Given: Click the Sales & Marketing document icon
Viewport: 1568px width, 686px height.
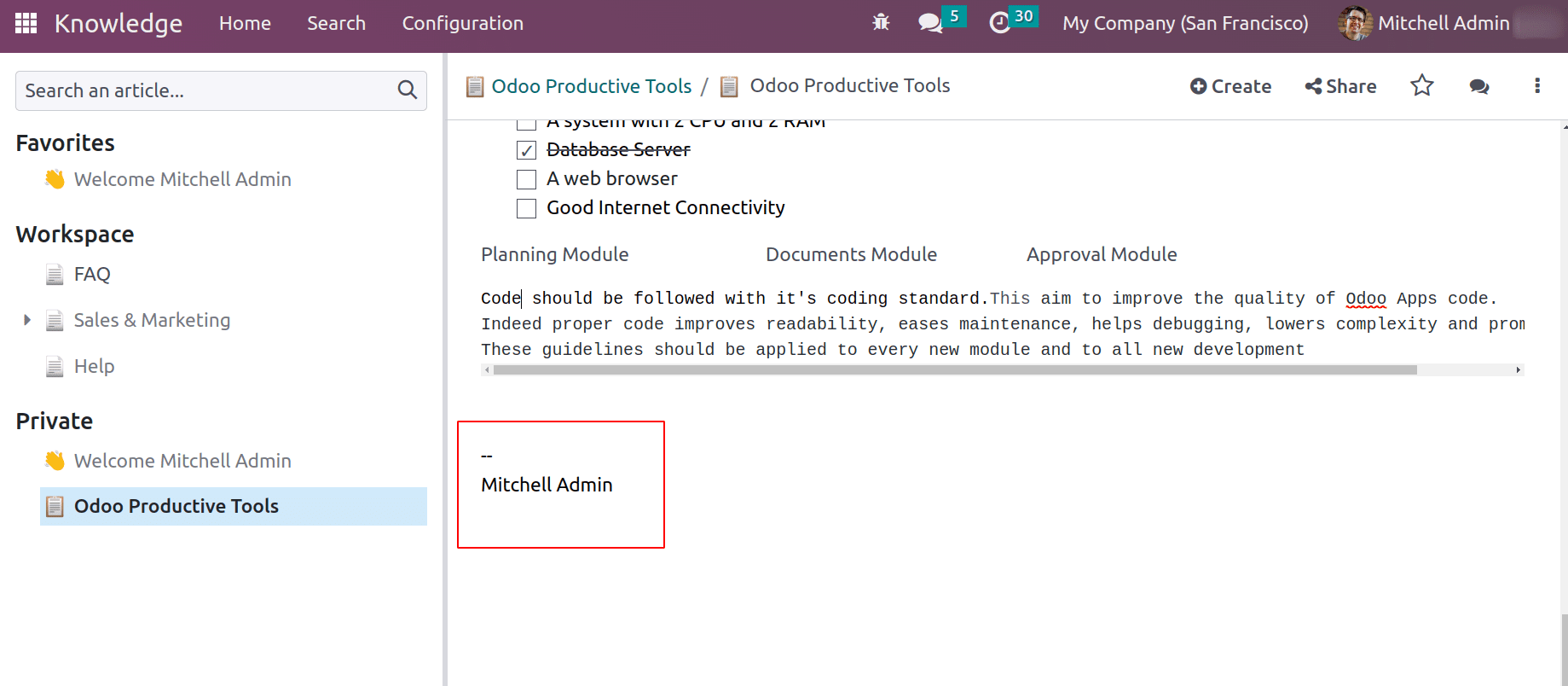Looking at the screenshot, I should [x=55, y=320].
